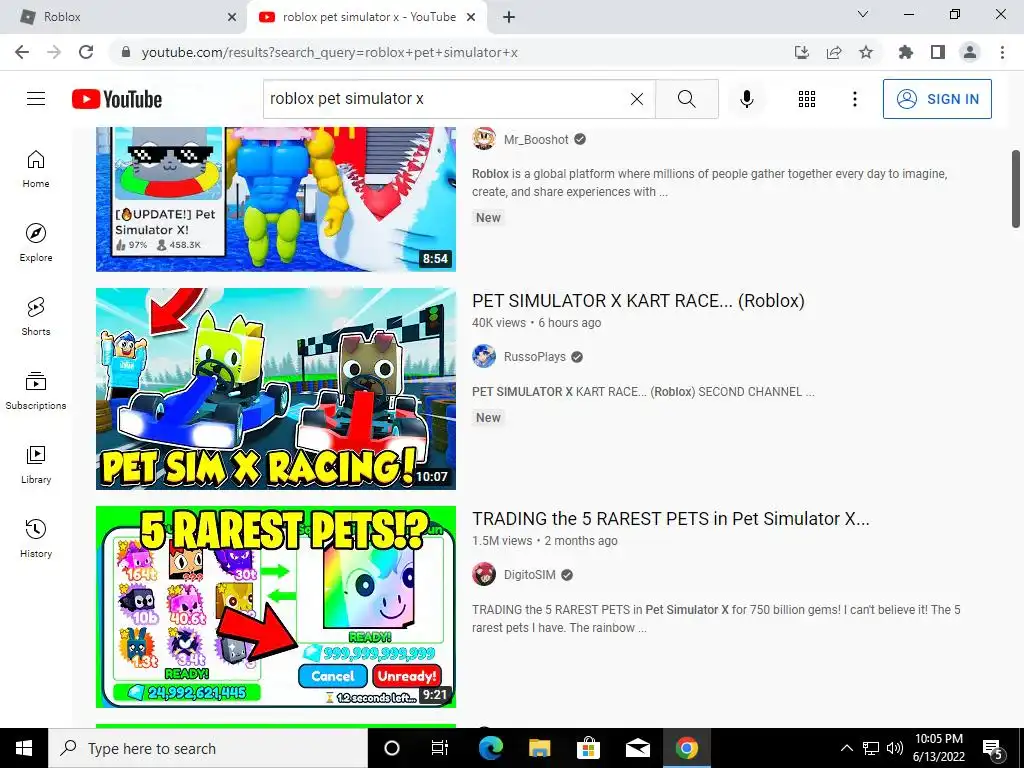Open the PET SIM X RACING thumbnail

[x=276, y=389]
